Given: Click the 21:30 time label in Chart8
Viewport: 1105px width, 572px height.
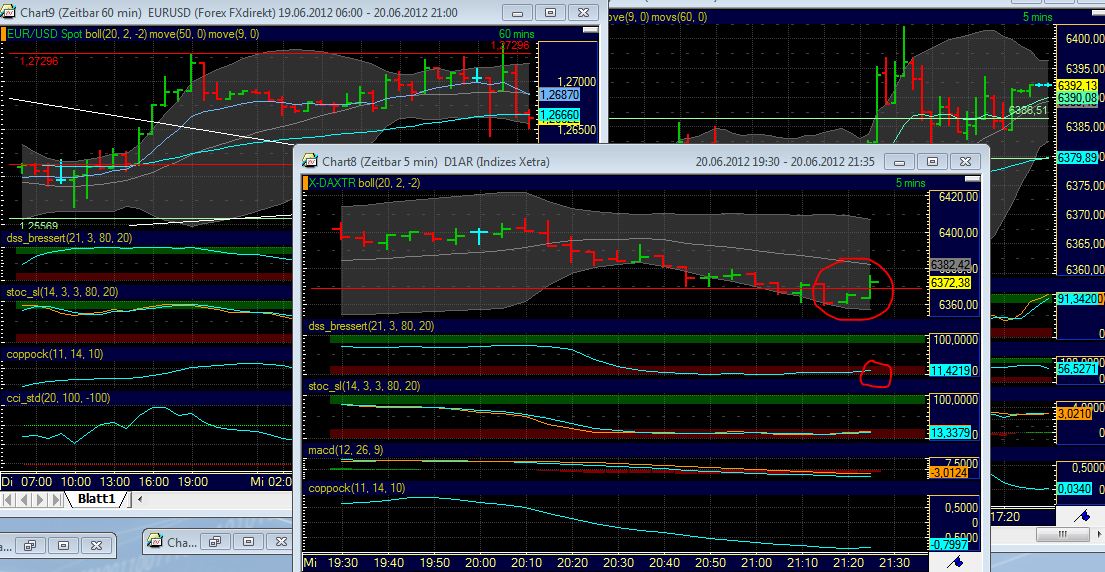Looking at the screenshot, I should tap(896, 563).
